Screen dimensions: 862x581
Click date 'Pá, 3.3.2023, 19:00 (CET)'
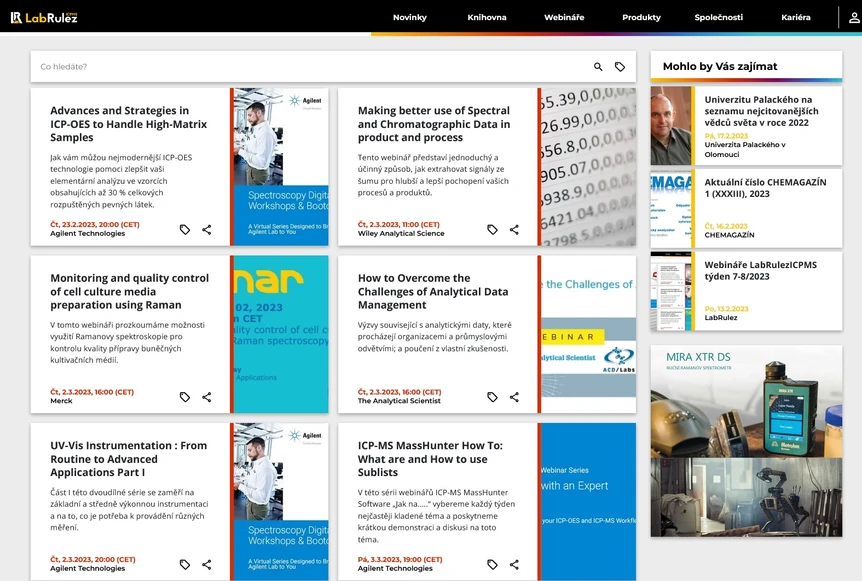(x=400, y=559)
